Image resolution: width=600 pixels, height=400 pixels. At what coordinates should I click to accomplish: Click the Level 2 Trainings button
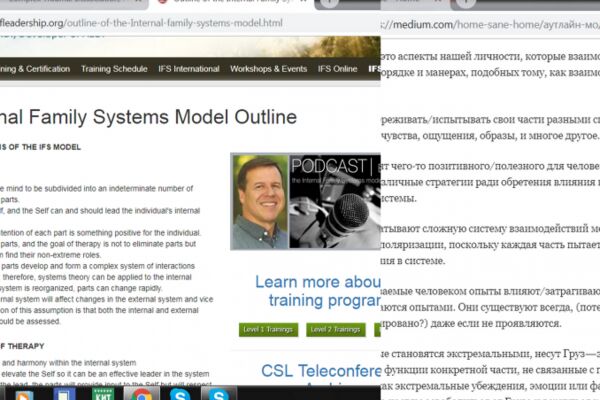(336, 330)
